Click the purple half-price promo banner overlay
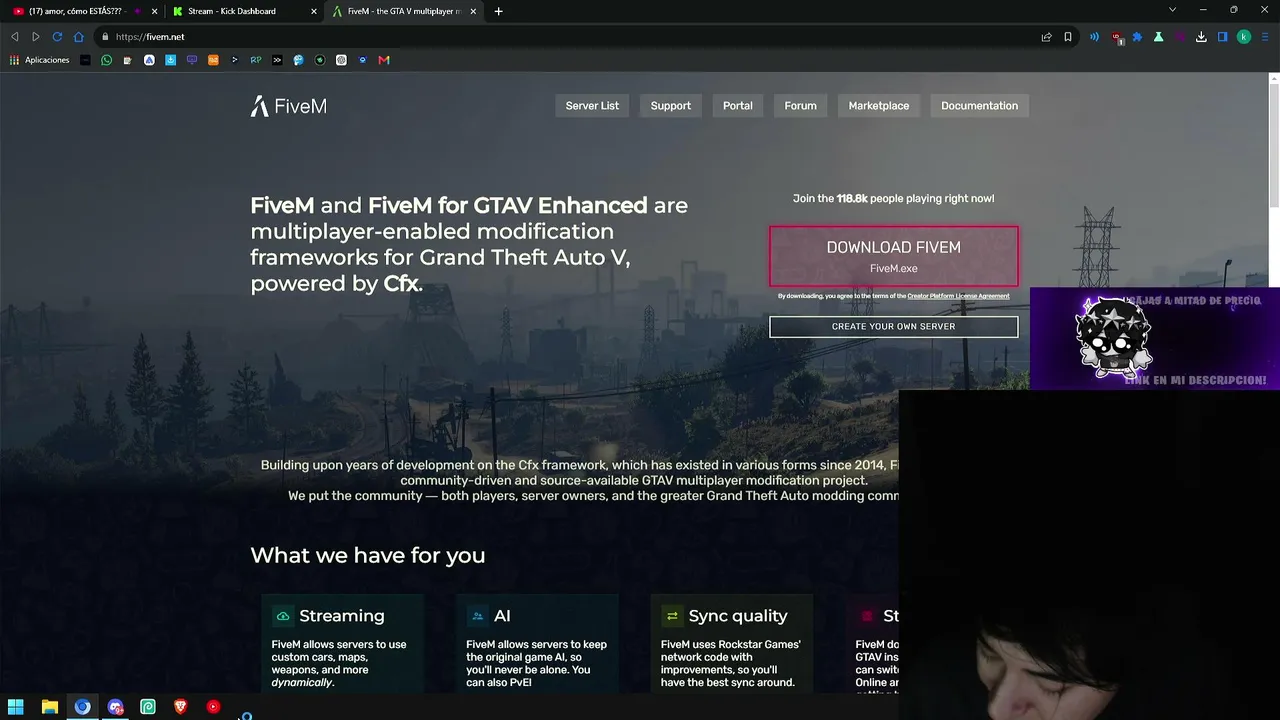Image resolution: width=1280 pixels, height=720 pixels. 1154,339
